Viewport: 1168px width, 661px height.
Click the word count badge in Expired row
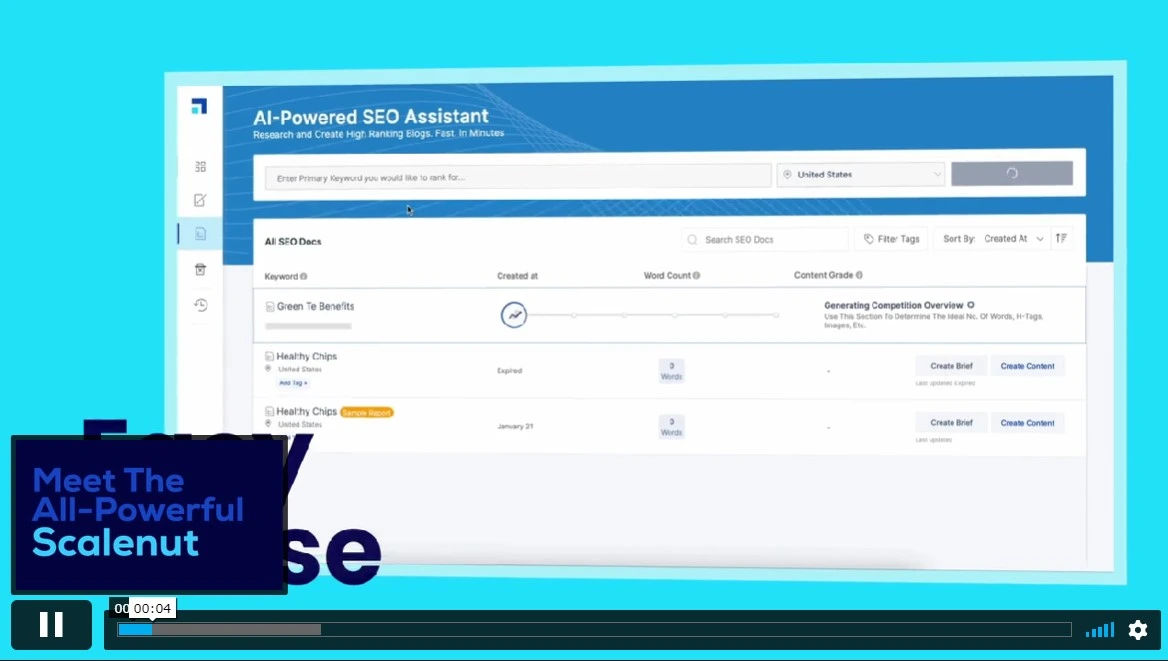click(671, 370)
